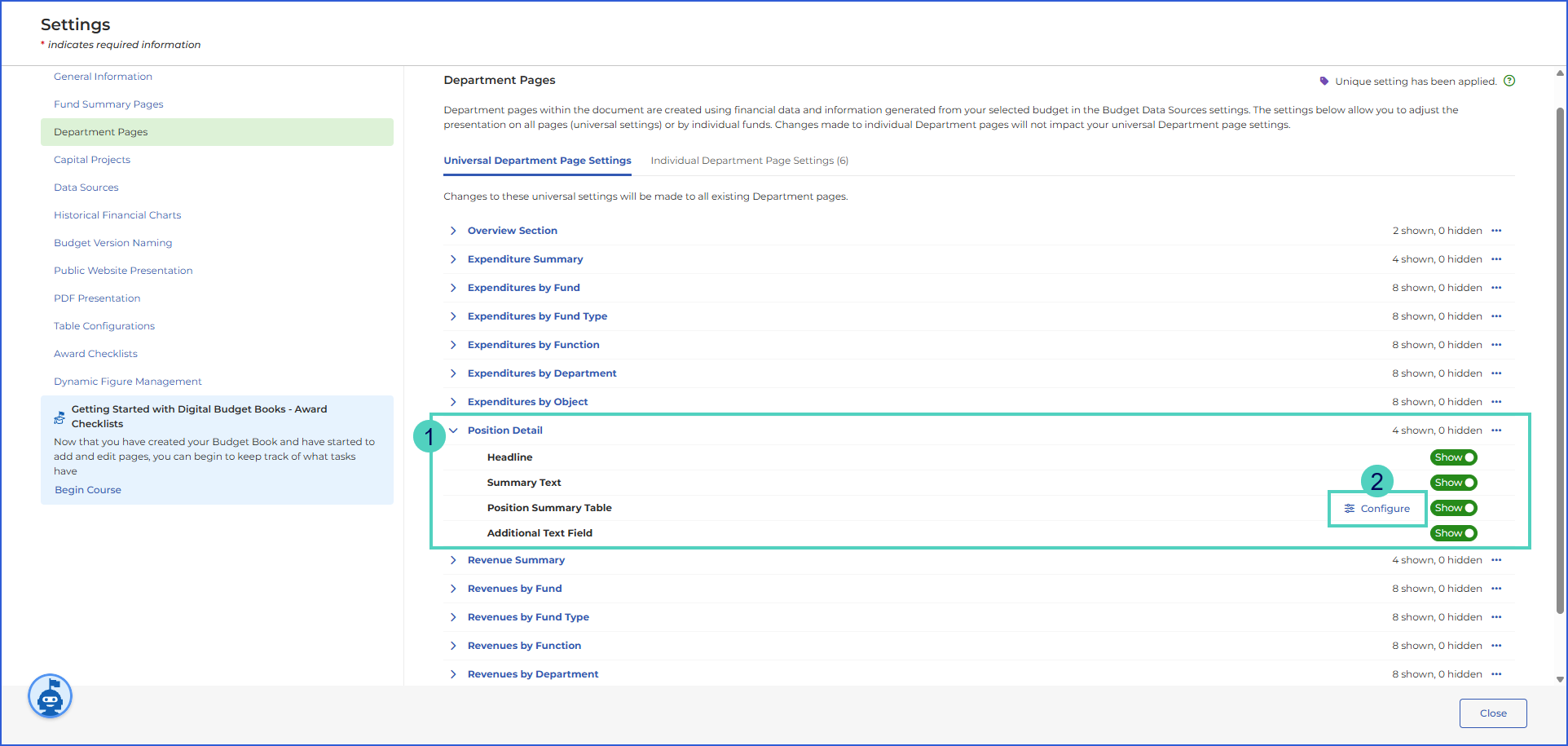Click the purple unique setting tag icon
The height and width of the screenshot is (746, 1568).
[x=1324, y=81]
